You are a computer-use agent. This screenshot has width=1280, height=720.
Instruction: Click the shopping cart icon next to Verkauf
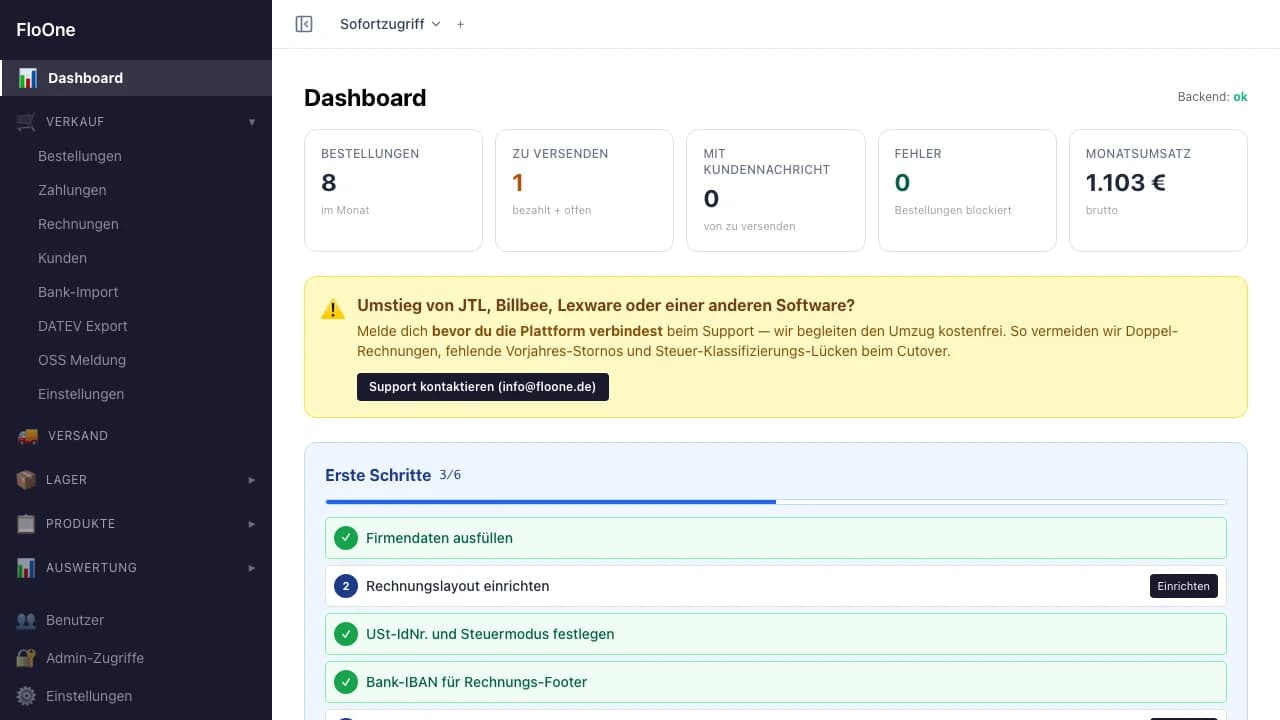[27, 122]
